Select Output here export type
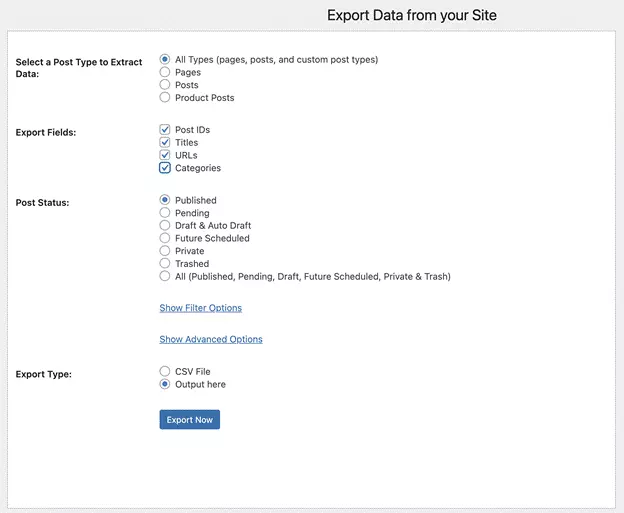 165,384
